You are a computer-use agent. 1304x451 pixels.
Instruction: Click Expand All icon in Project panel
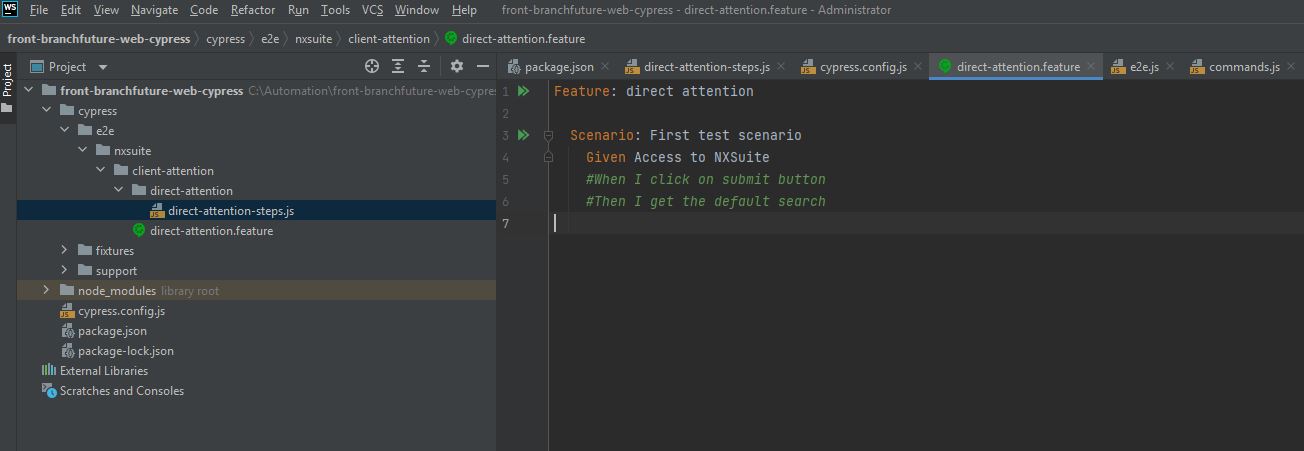(398, 66)
